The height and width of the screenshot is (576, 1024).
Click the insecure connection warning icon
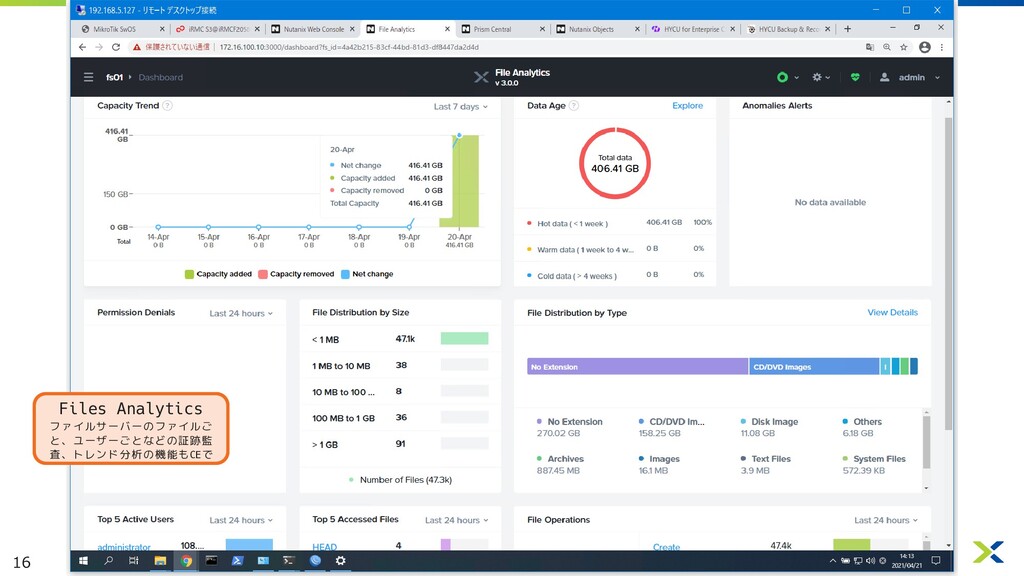(136, 47)
